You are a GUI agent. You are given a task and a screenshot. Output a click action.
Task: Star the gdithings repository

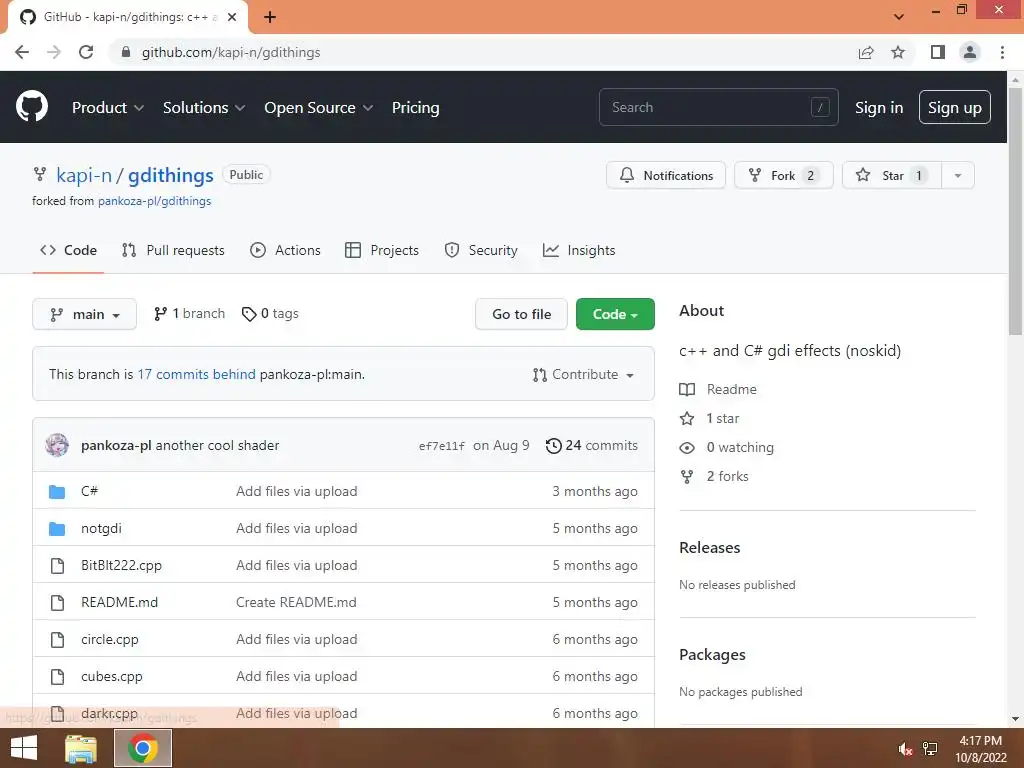[x=892, y=175]
